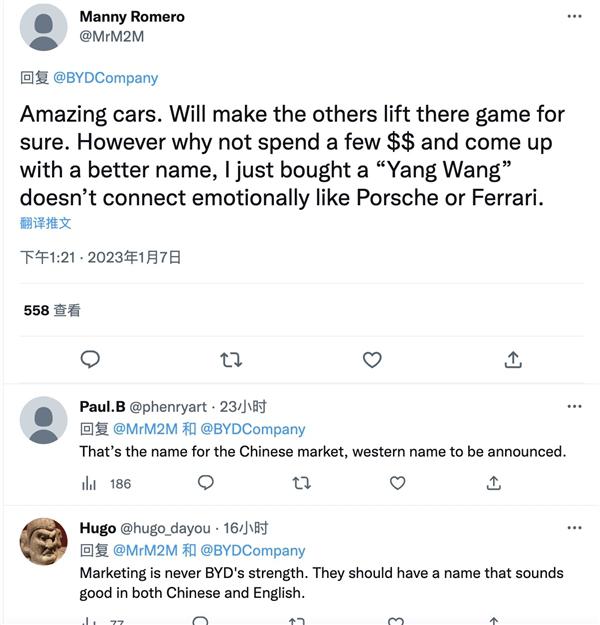Open @BYDCompany mention in Hugo's reply
Image resolution: width=600 pixels, height=625 pixels.
253,551
